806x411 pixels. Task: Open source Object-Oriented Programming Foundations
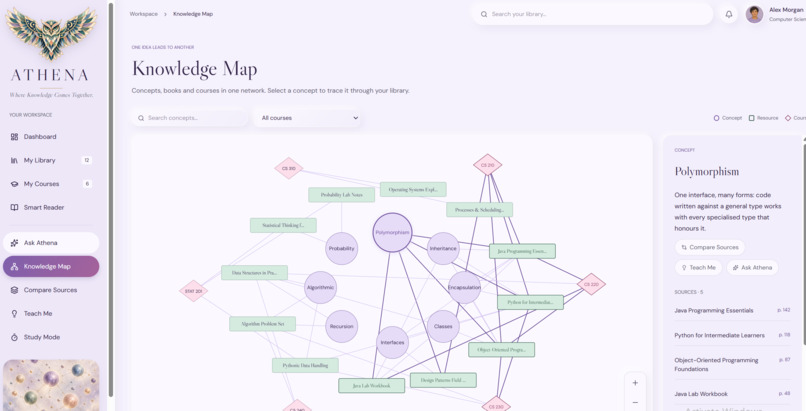coord(732,364)
